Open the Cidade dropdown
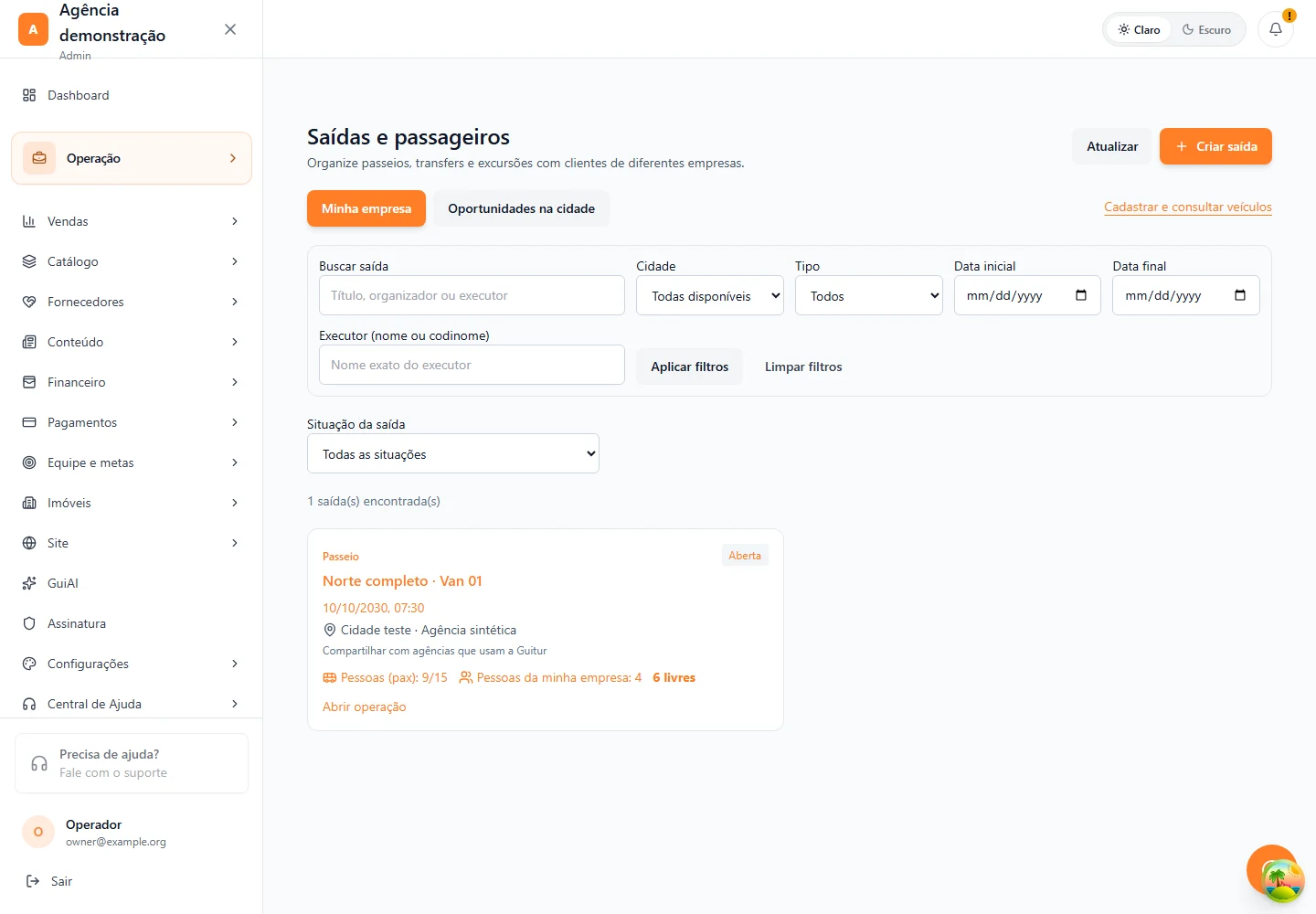The width and height of the screenshot is (1316, 914). tap(710, 295)
